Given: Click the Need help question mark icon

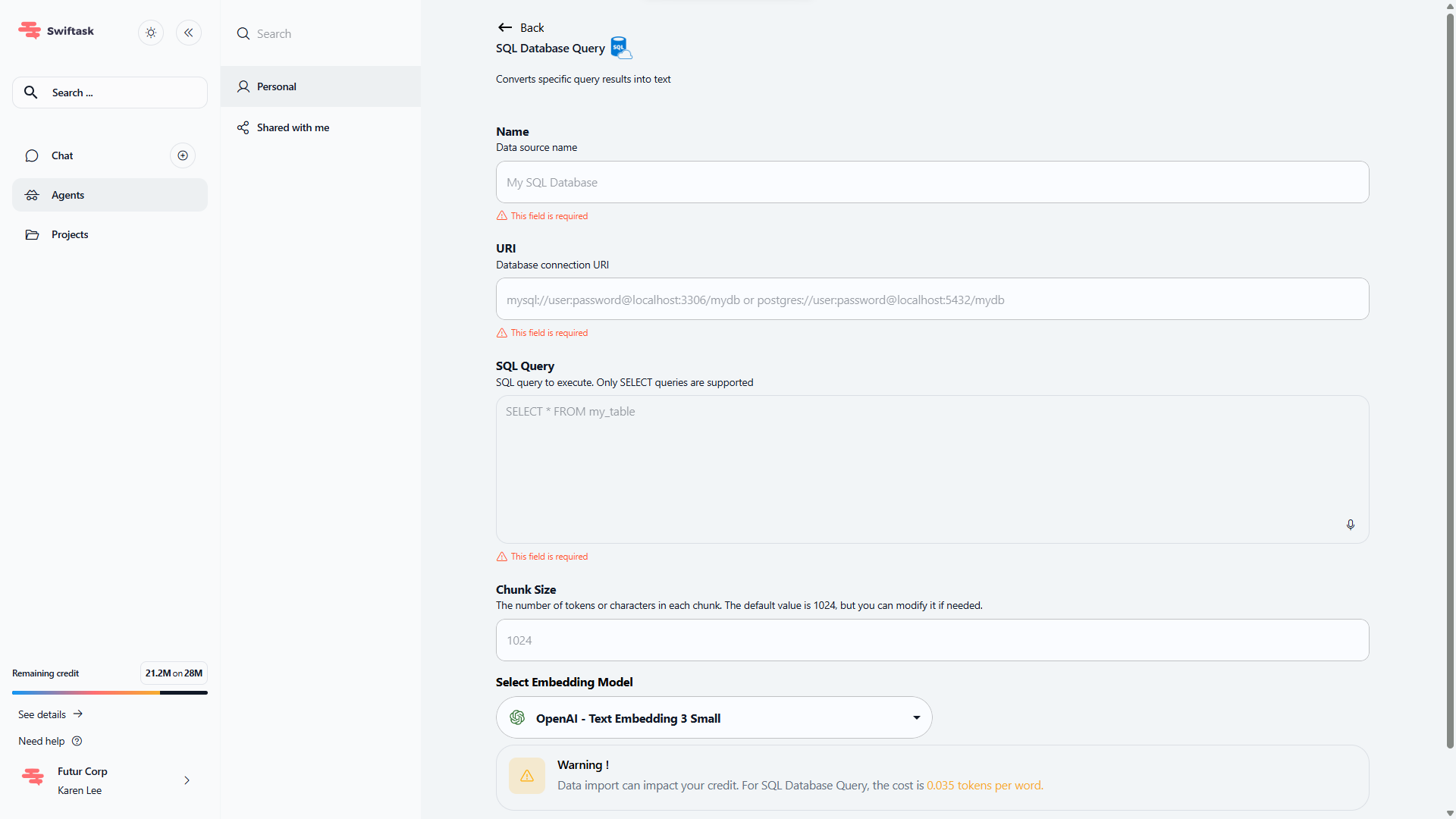Looking at the screenshot, I should [77, 741].
